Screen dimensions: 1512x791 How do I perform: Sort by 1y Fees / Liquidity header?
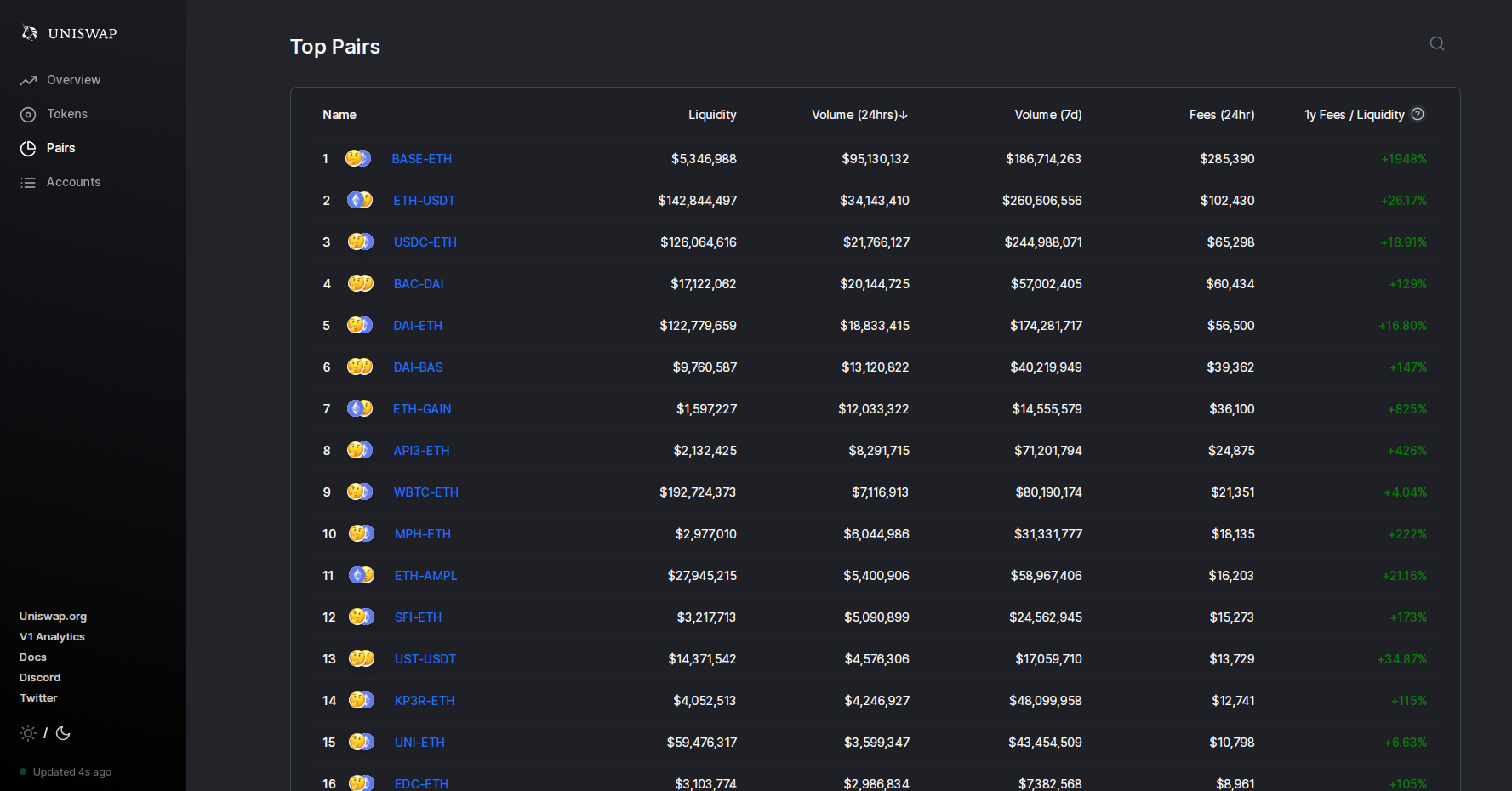(x=1355, y=115)
